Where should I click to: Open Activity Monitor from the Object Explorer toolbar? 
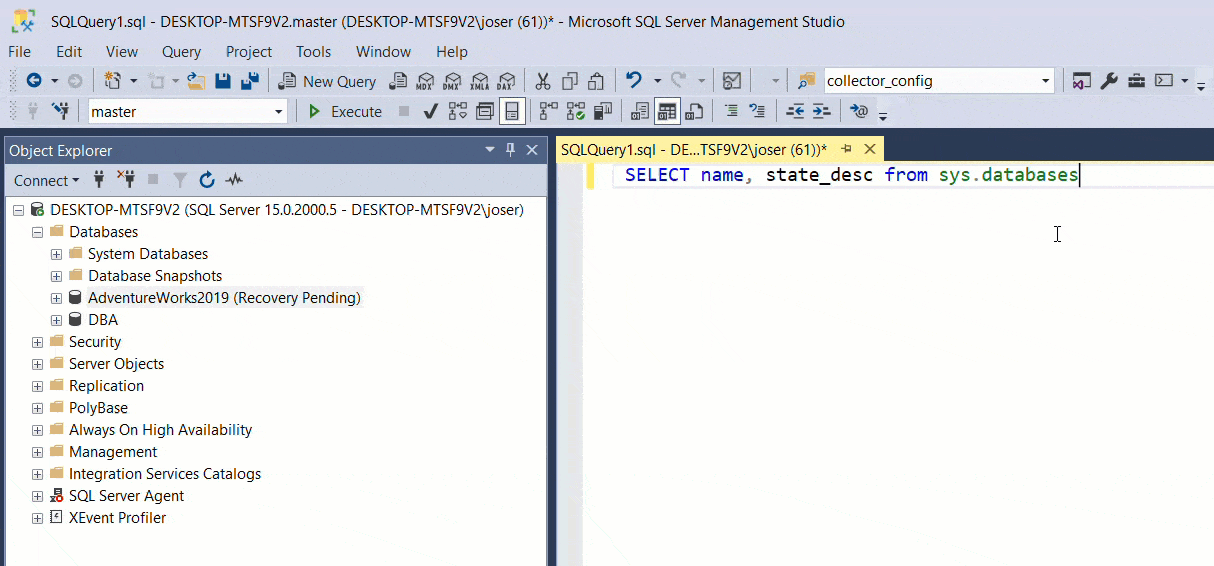click(x=234, y=180)
